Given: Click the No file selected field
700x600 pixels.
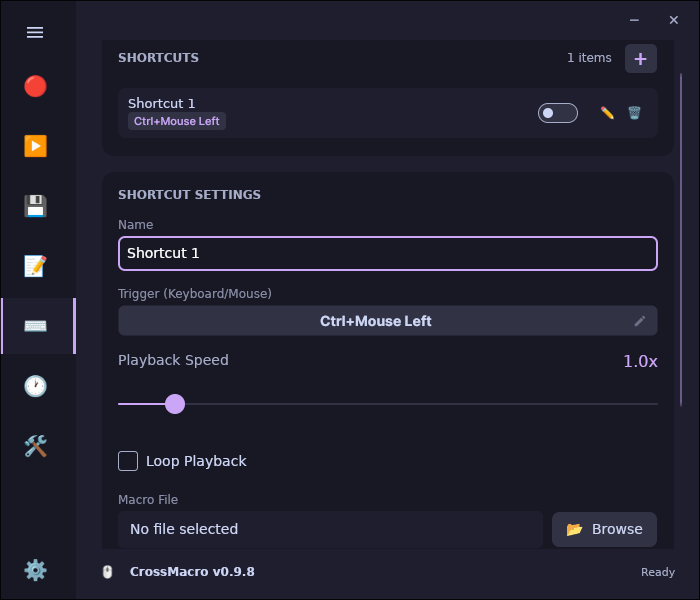Looking at the screenshot, I should coord(330,529).
